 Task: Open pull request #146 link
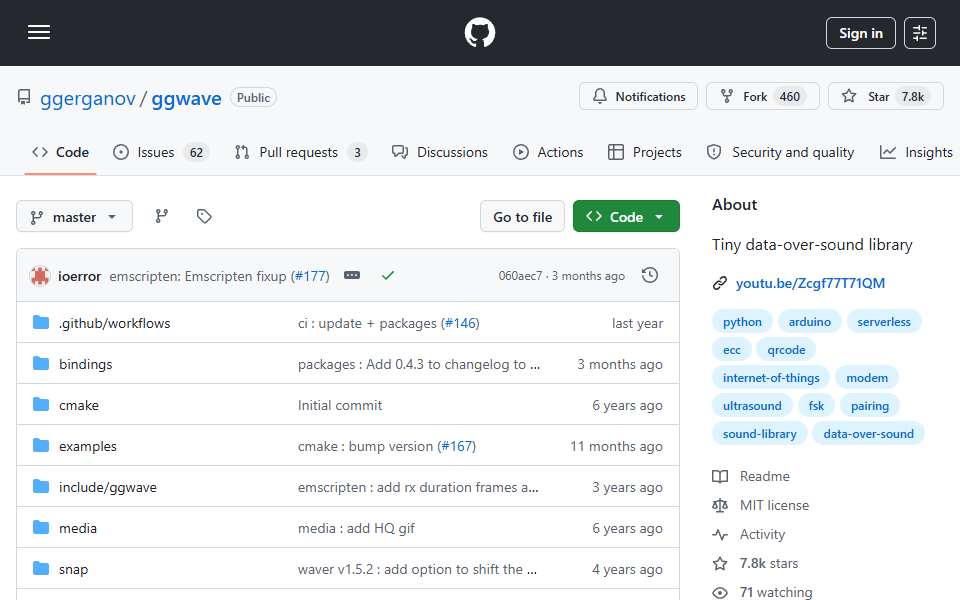460,323
